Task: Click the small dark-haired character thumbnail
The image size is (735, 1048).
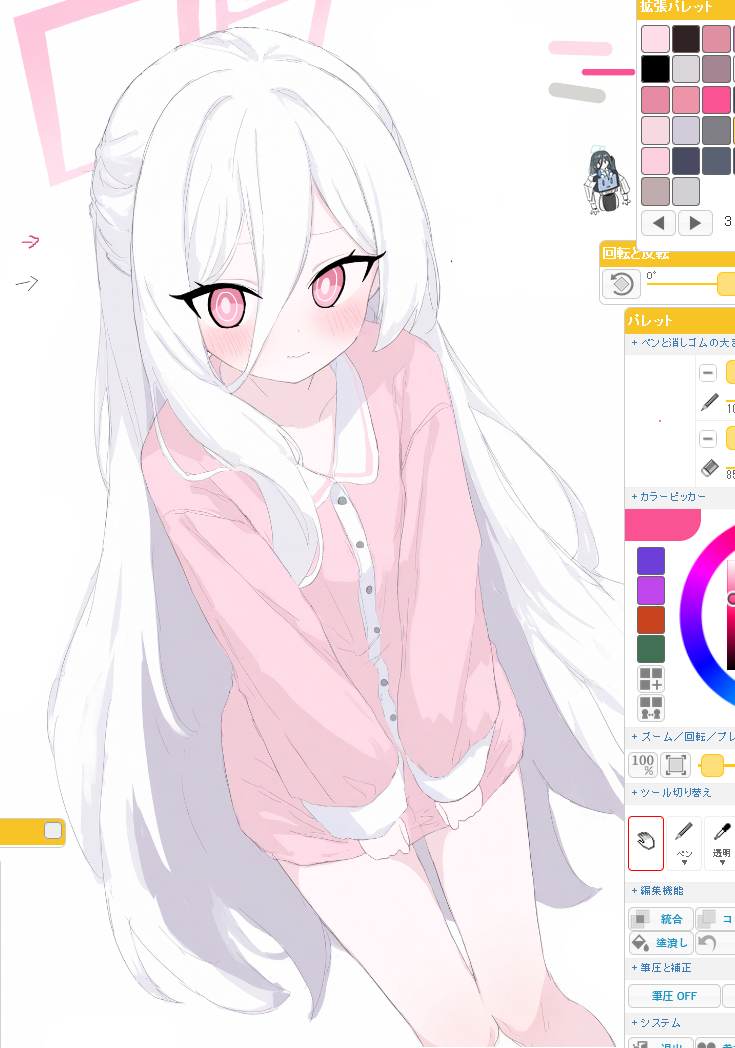Action: tap(607, 180)
